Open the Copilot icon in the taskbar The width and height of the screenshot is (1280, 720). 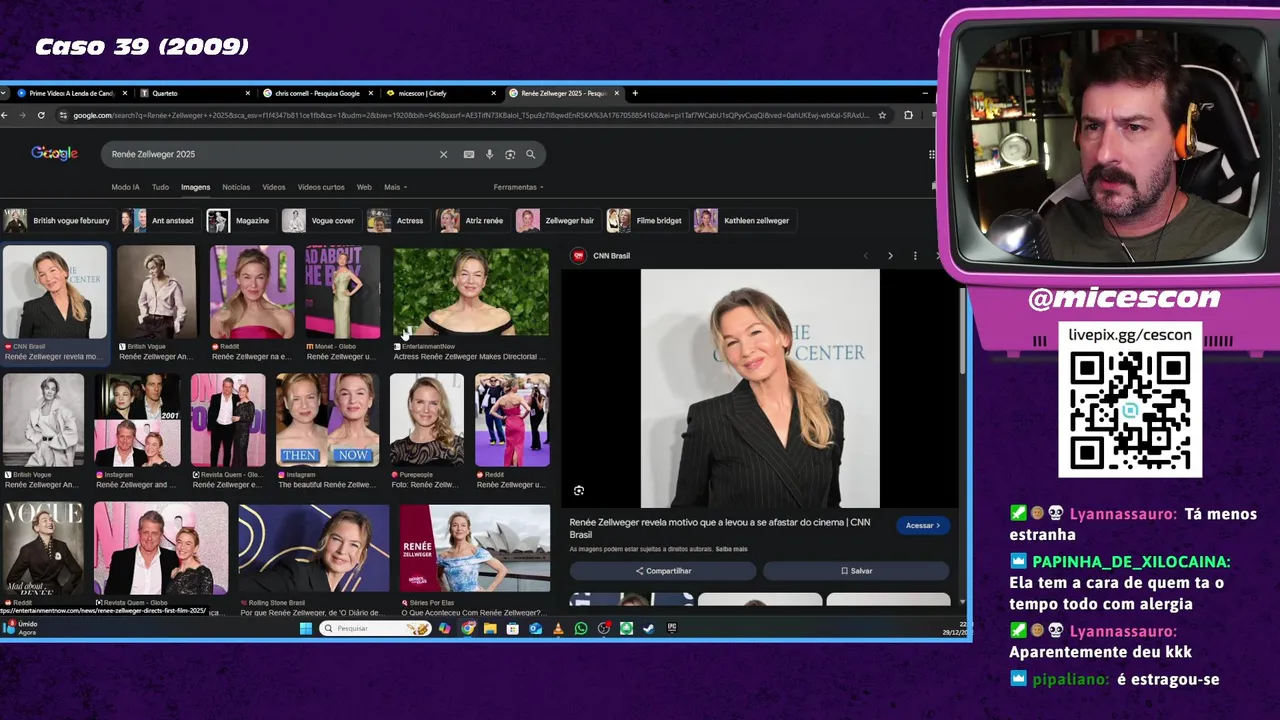[x=445, y=628]
